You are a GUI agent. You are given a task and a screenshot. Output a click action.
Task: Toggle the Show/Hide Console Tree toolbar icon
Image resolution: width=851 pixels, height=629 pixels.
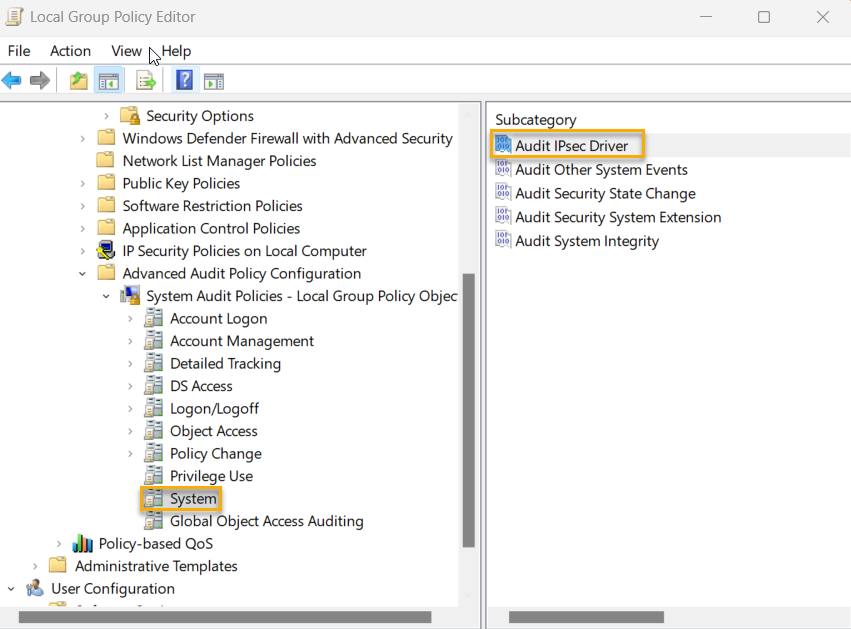coord(109,80)
